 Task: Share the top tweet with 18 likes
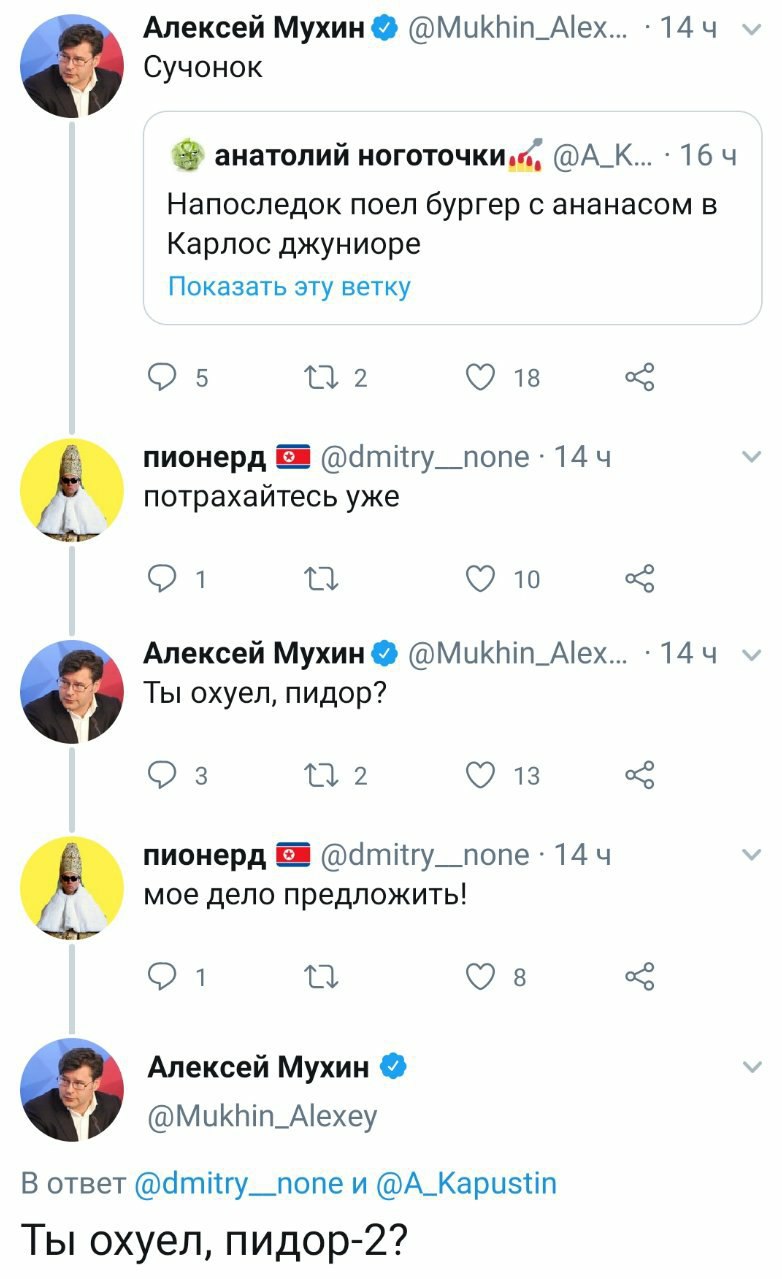click(x=639, y=378)
